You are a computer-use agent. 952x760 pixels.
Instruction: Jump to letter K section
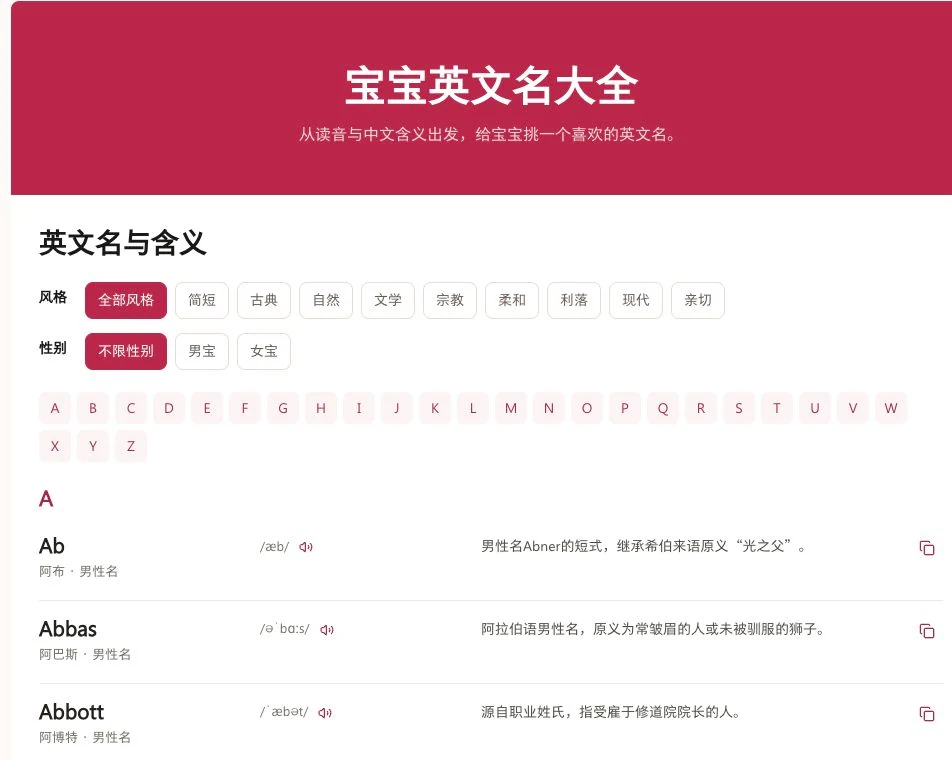[x=435, y=408]
